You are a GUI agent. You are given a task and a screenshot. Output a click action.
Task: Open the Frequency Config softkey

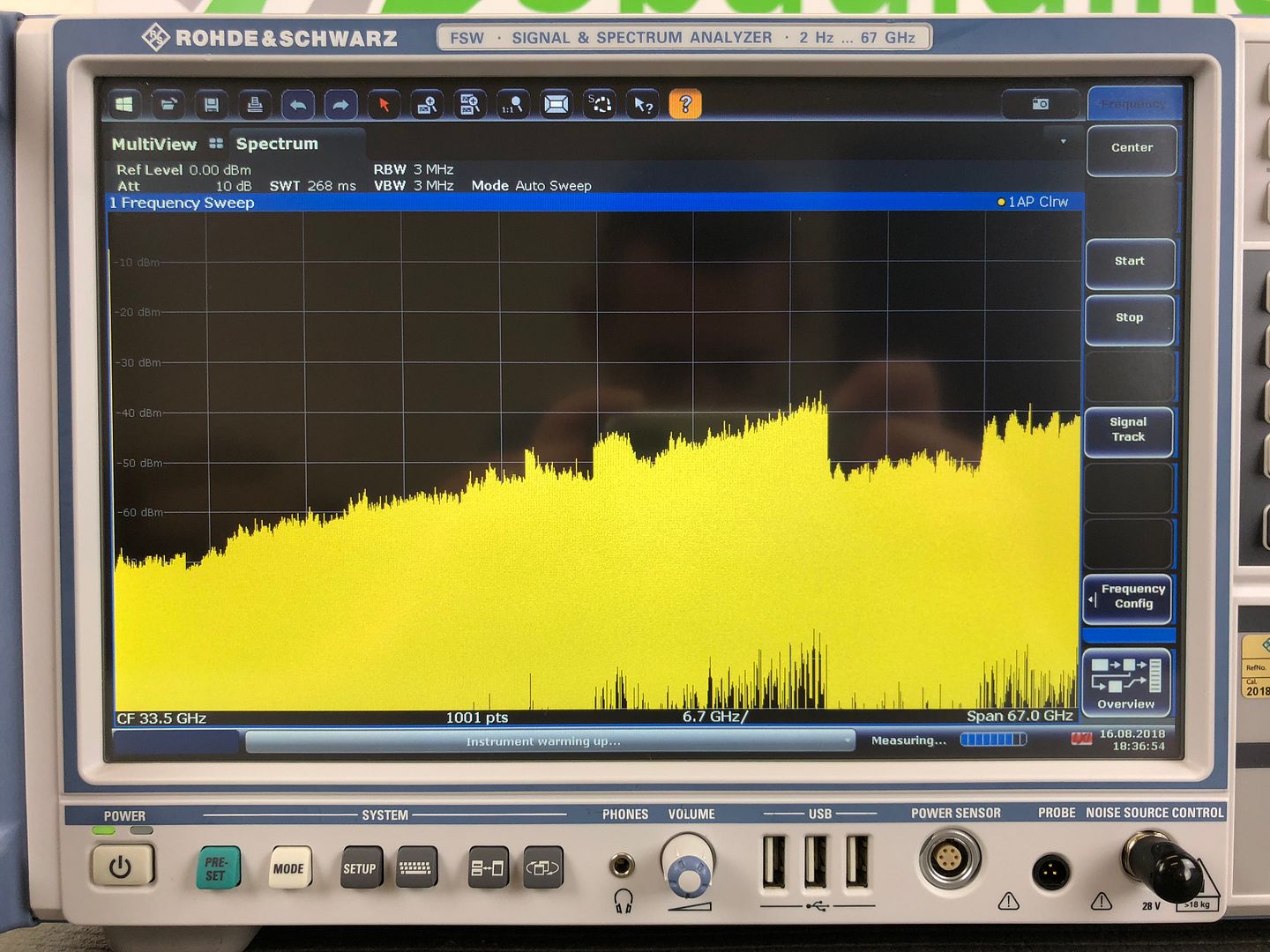point(1127,599)
